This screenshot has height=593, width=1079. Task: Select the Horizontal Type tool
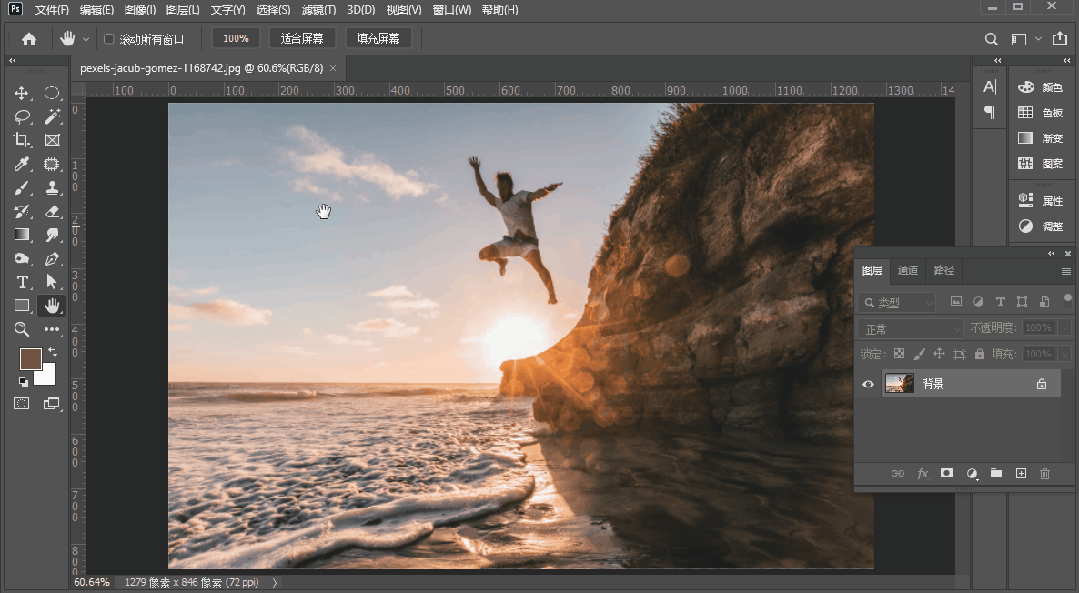coord(22,282)
